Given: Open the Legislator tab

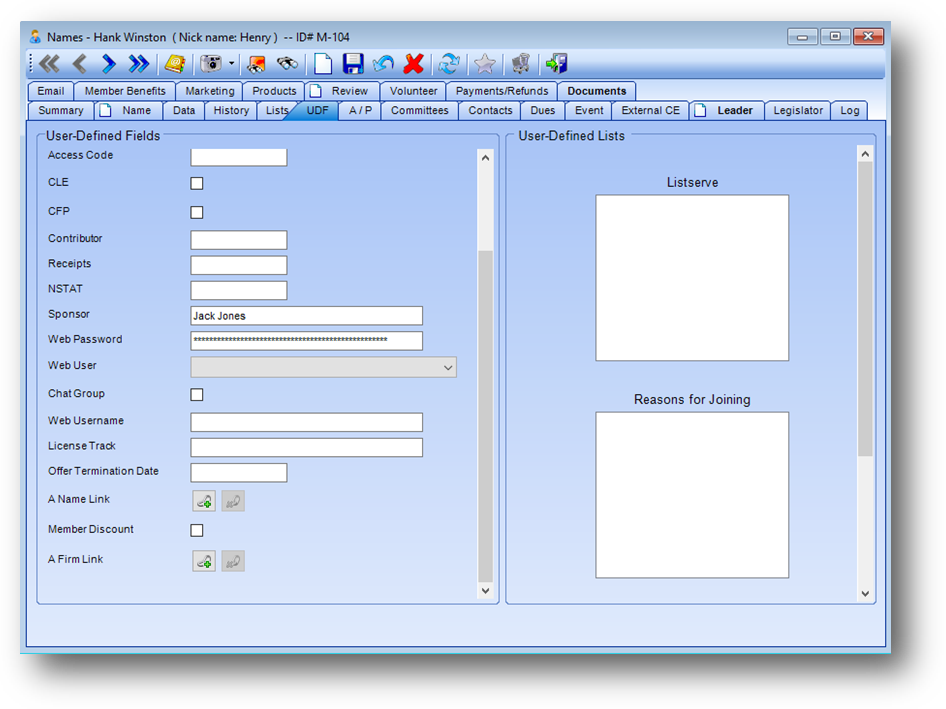Looking at the screenshot, I should coord(798,110).
